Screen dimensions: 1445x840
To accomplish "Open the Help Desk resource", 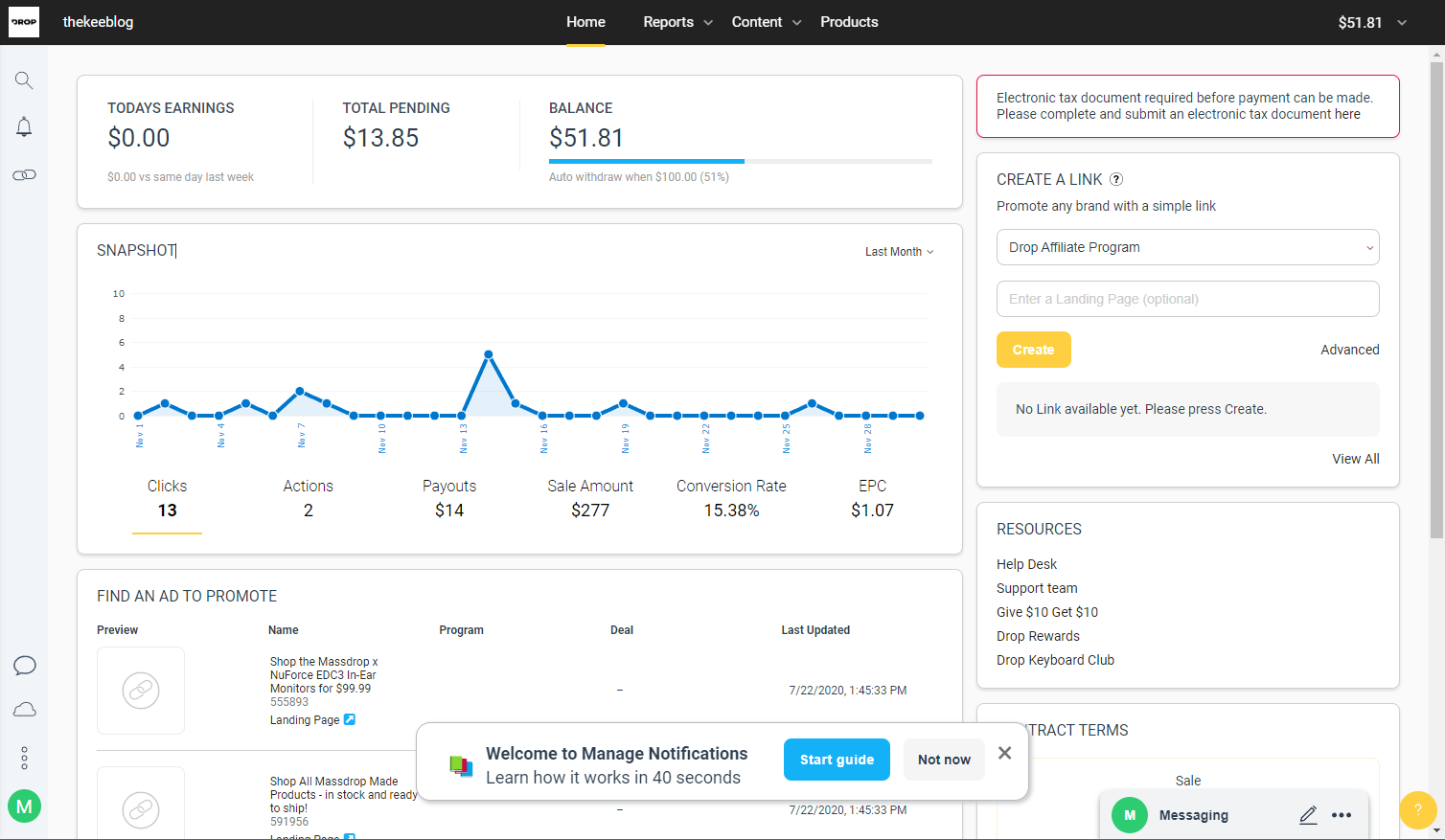I will tap(1027, 564).
